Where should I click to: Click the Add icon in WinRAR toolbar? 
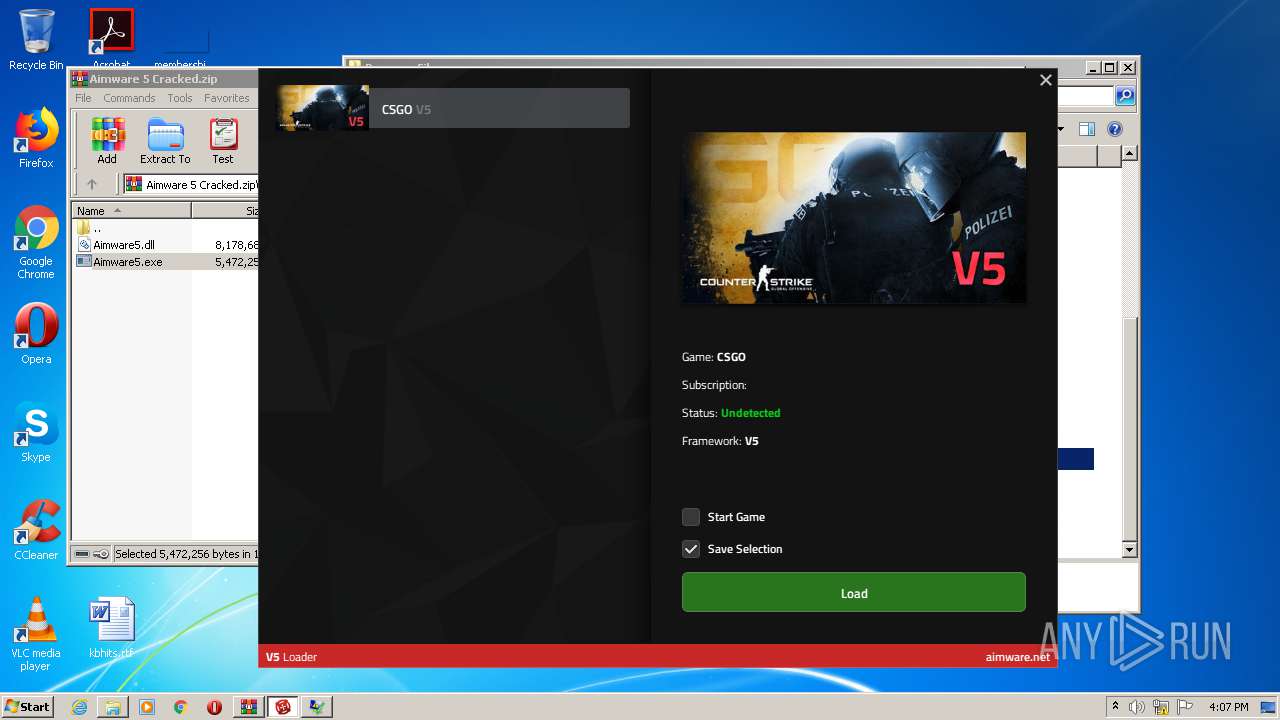pyautogui.click(x=107, y=141)
